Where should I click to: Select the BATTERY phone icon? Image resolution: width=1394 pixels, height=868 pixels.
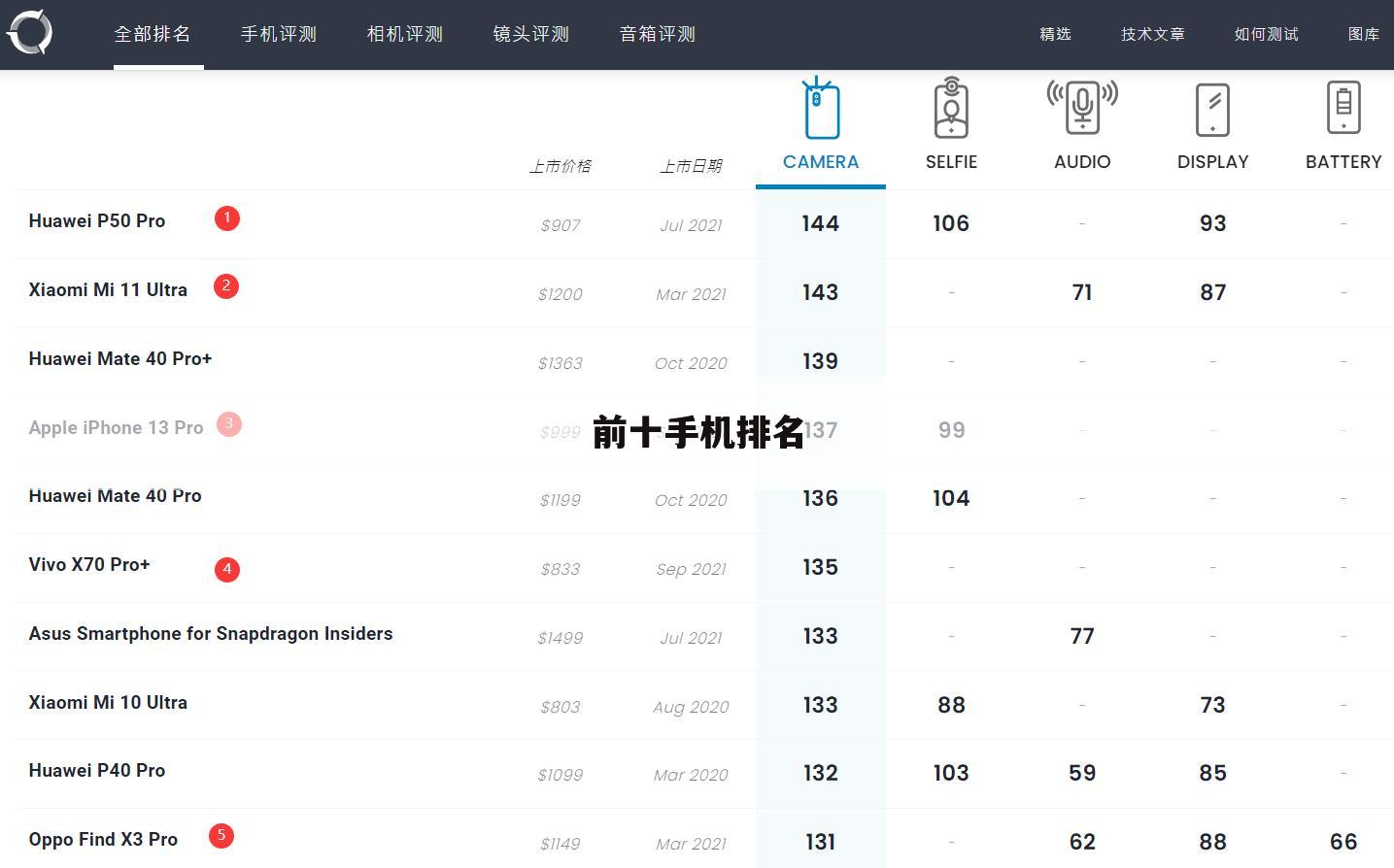coord(1343,107)
